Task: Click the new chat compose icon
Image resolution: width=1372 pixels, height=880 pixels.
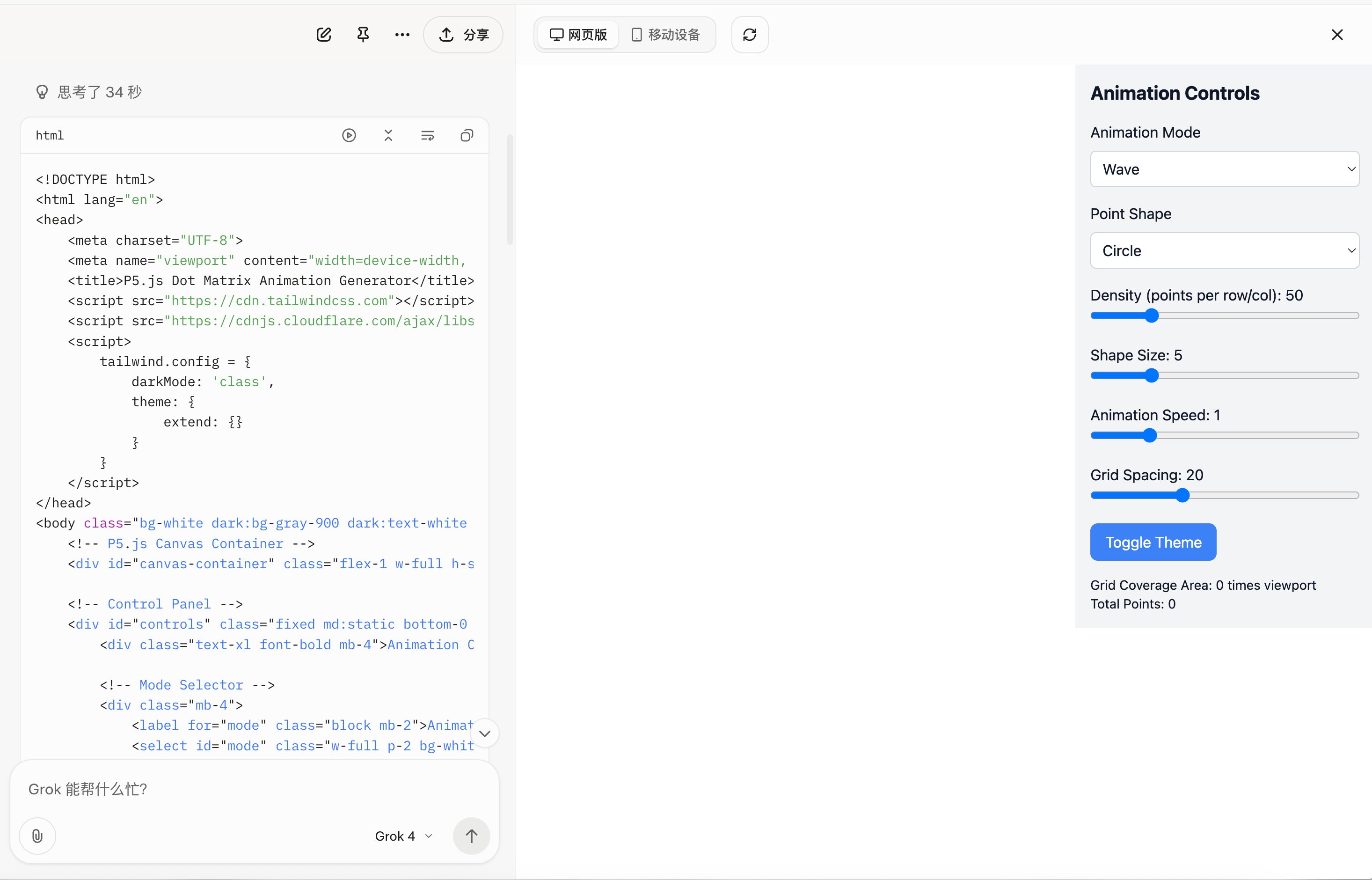Action: coord(324,35)
